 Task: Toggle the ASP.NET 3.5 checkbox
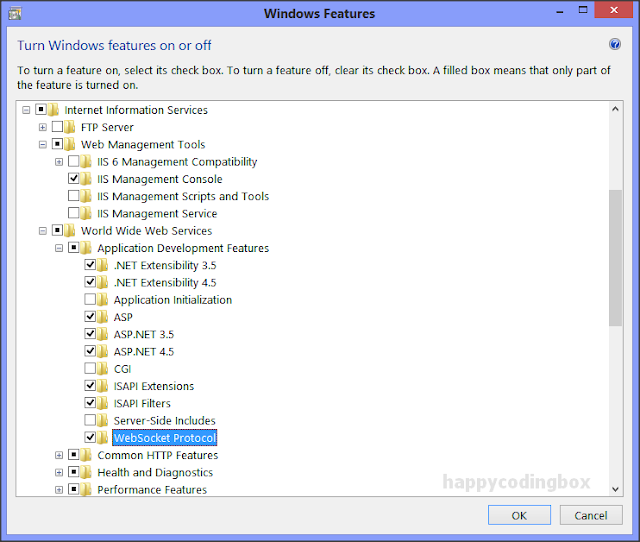[90, 334]
